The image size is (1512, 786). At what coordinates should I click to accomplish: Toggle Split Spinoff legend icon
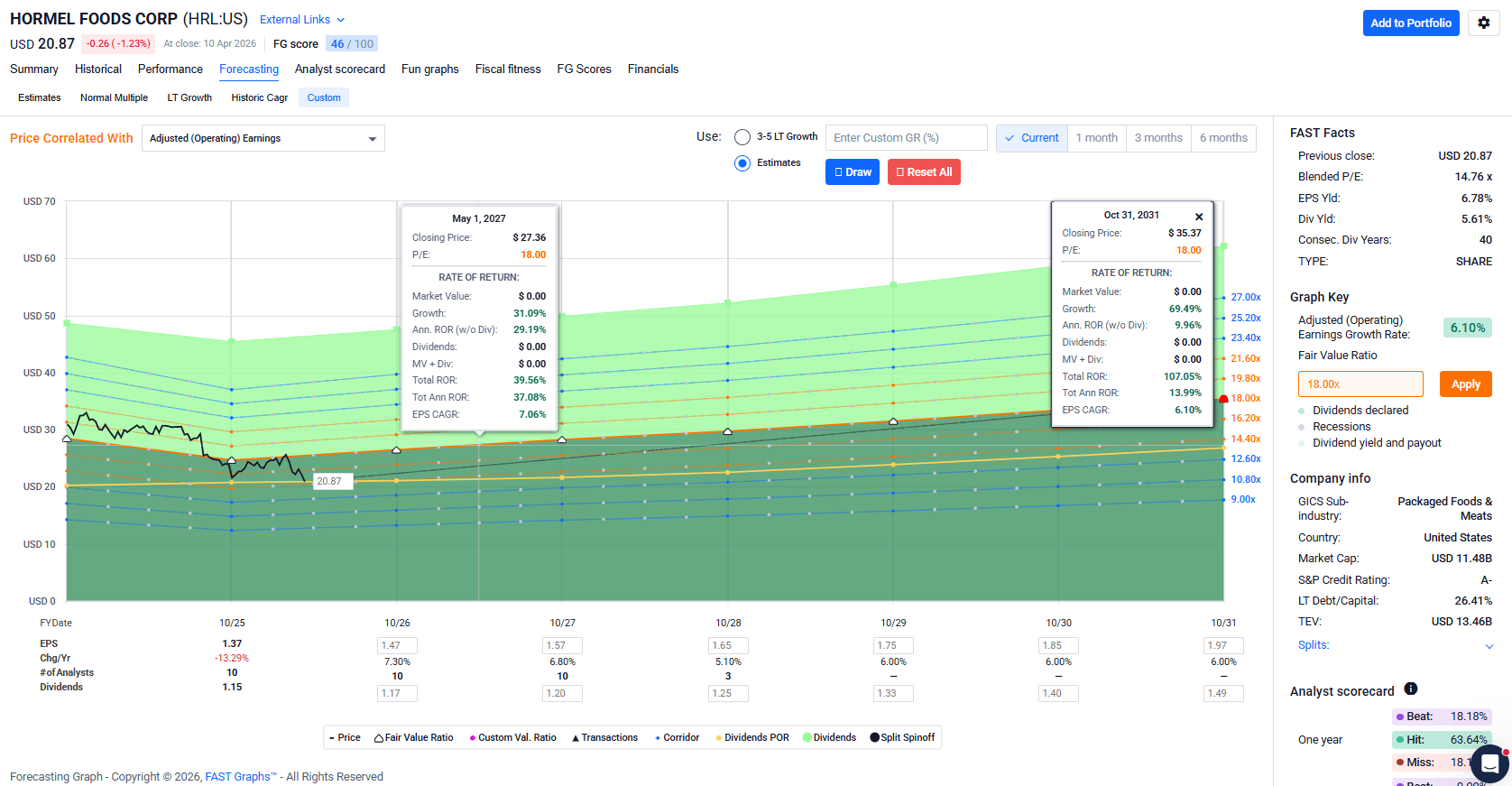click(x=874, y=737)
